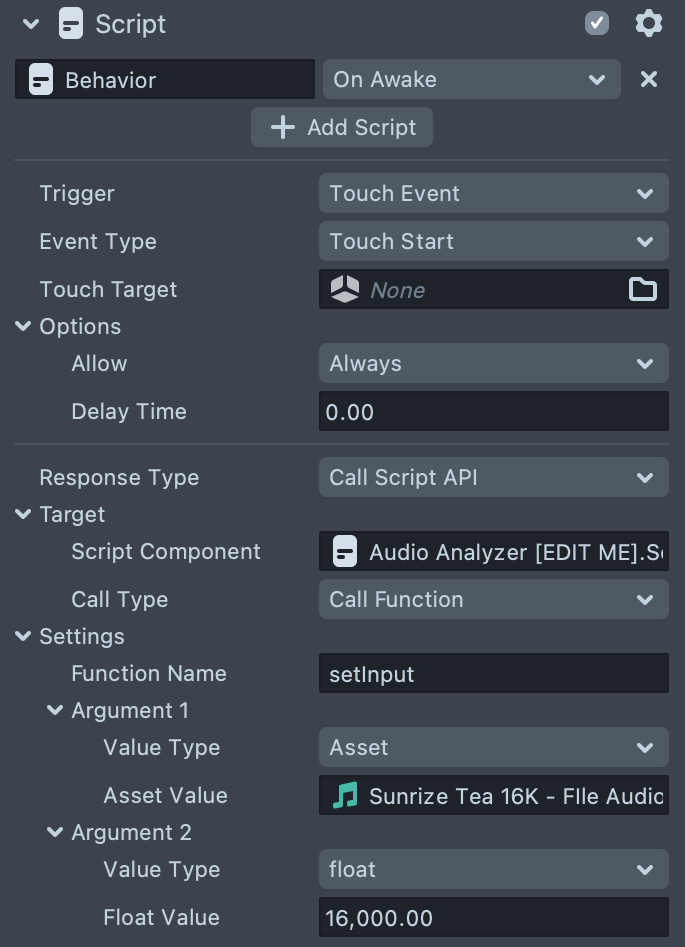Click the Touch Target mesh object icon
The image size is (685, 947).
(x=345, y=289)
